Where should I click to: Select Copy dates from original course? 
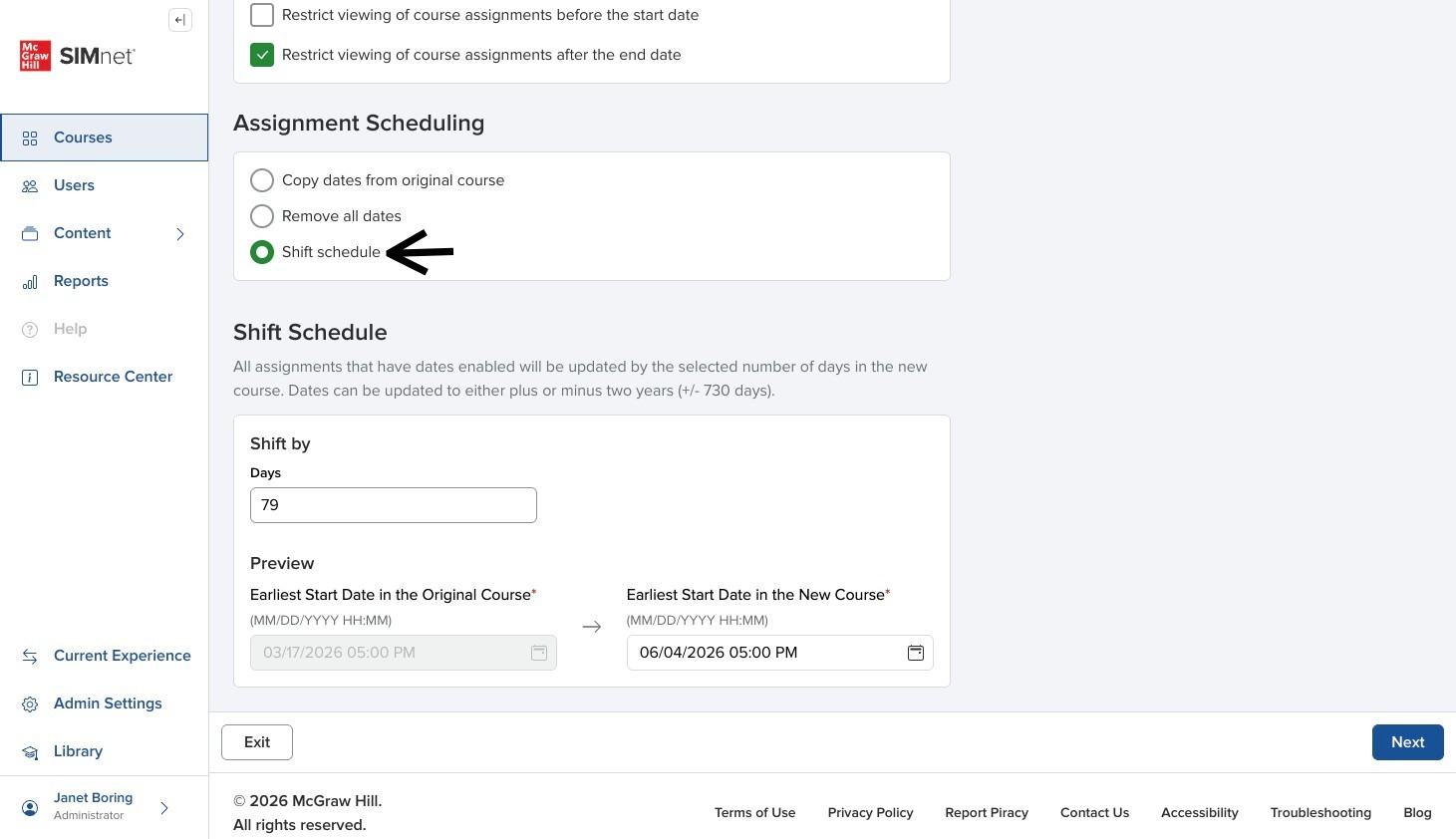point(262,180)
